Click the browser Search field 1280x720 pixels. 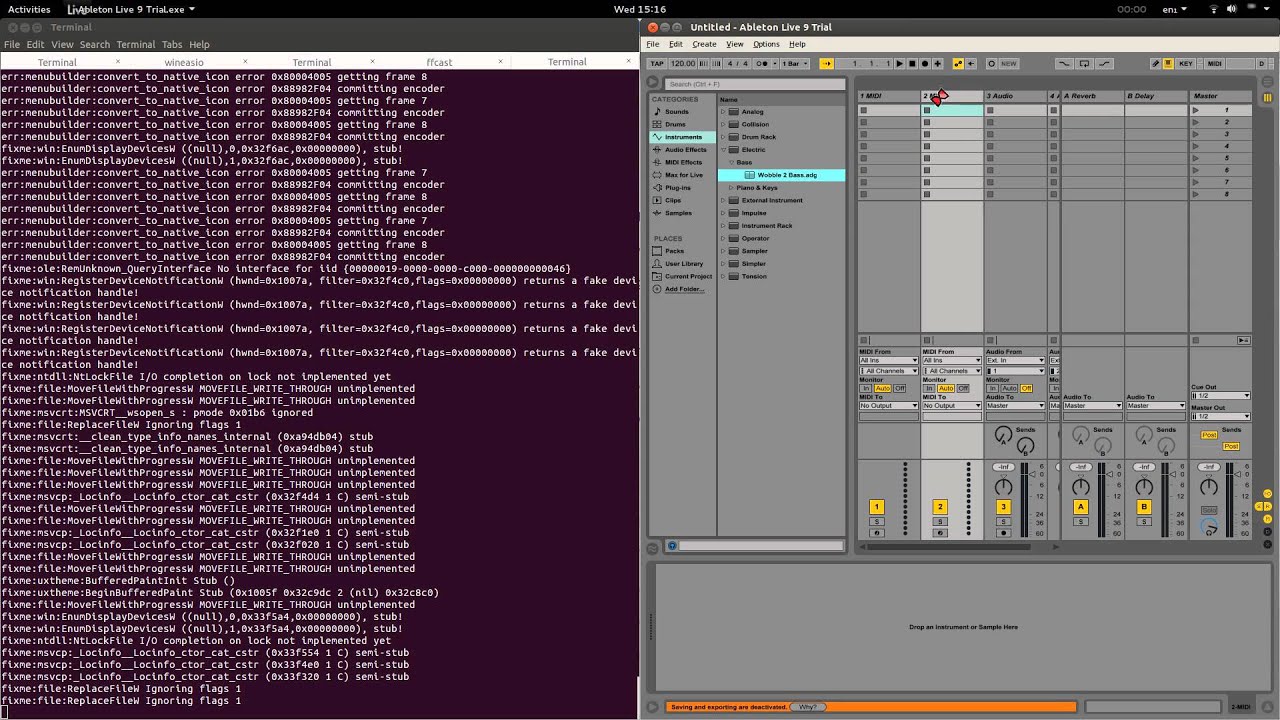755,84
